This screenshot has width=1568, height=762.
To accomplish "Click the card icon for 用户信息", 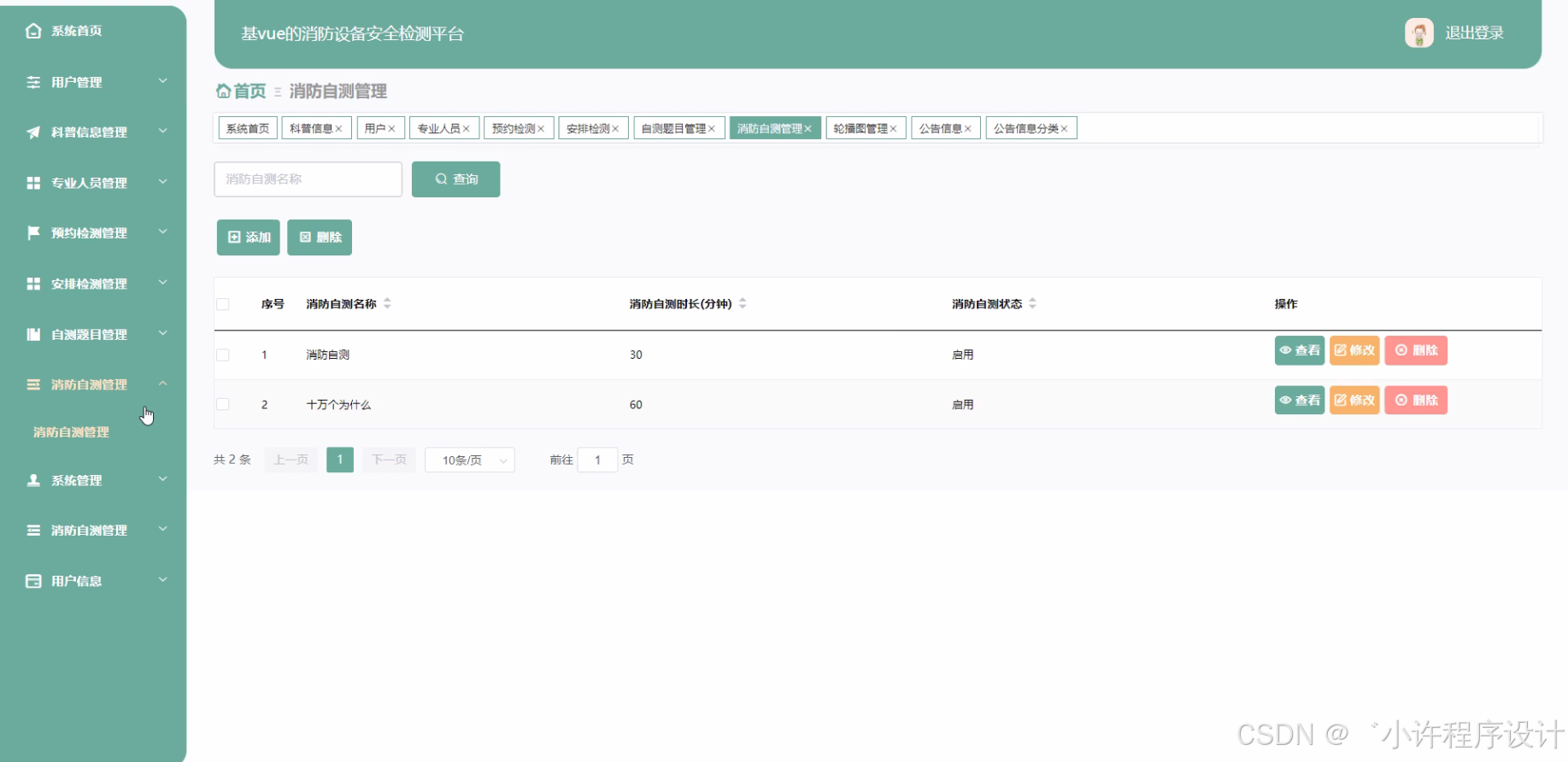I will [x=33, y=581].
